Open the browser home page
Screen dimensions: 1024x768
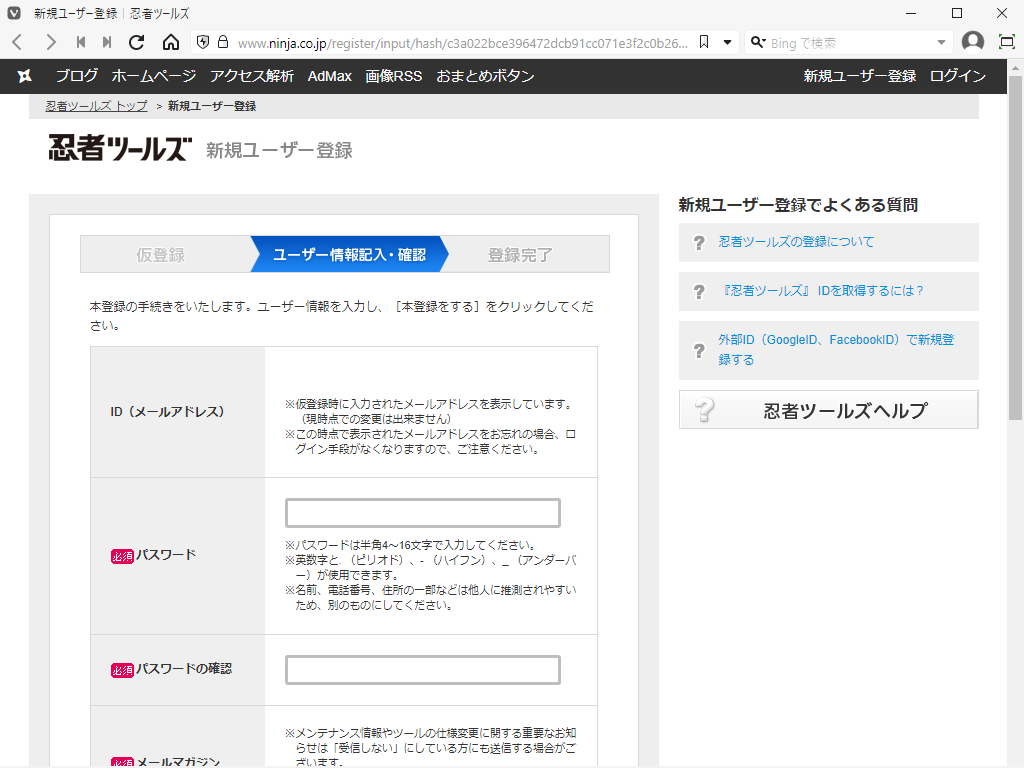170,42
